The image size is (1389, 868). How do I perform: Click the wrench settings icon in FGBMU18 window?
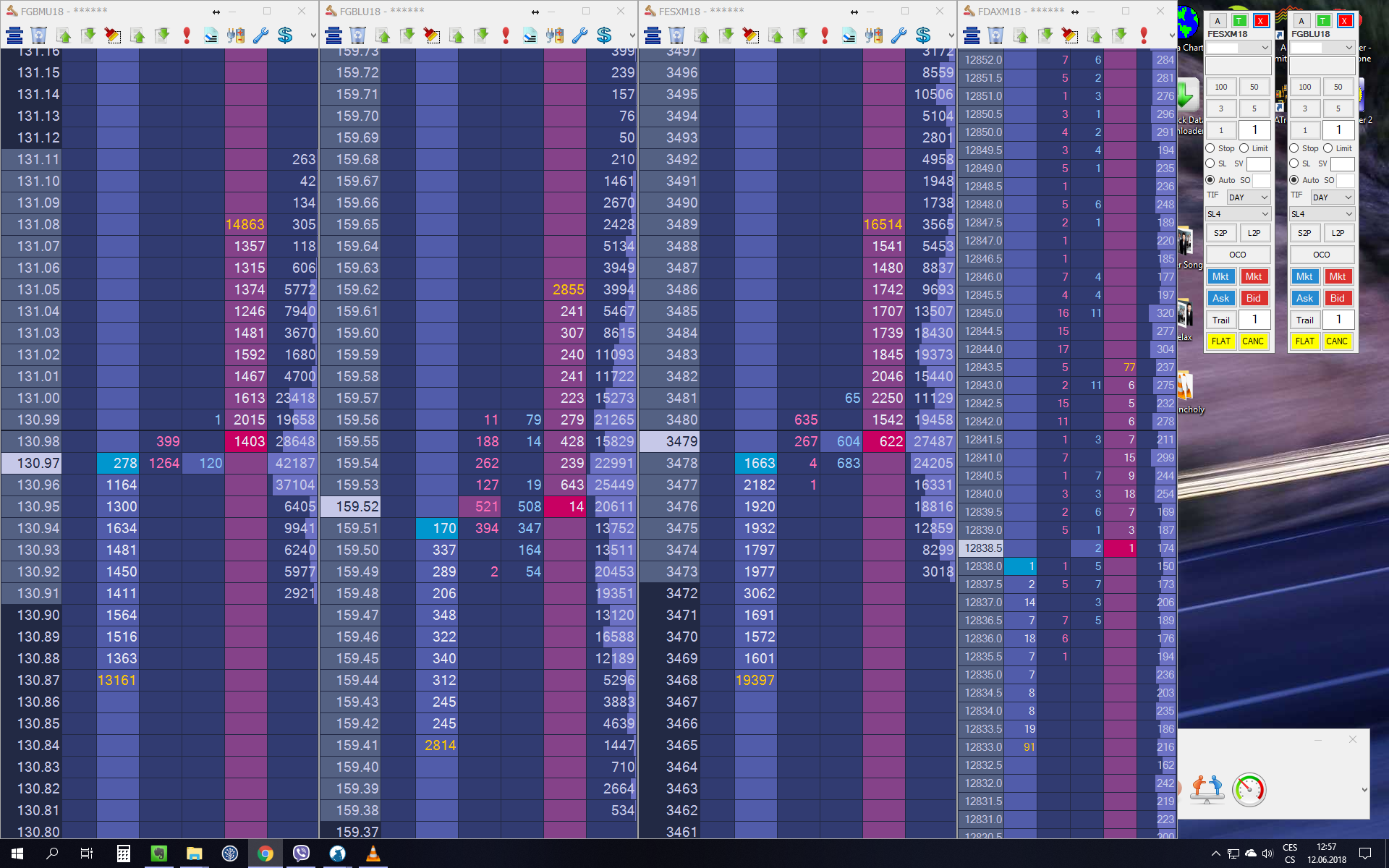tap(260, 35)
